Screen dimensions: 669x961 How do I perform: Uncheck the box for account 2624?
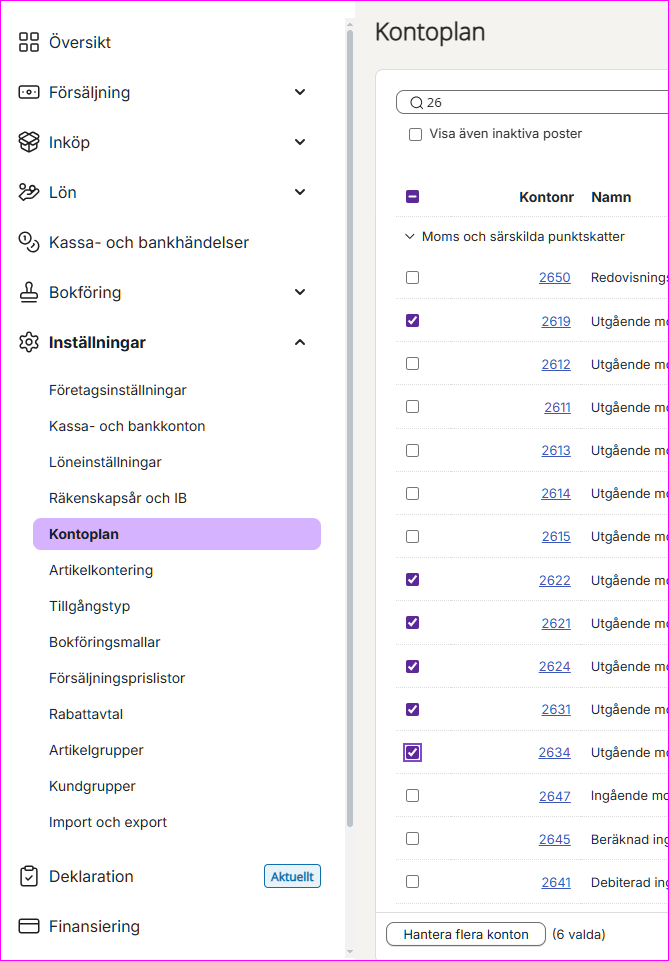tap(412, 666)
